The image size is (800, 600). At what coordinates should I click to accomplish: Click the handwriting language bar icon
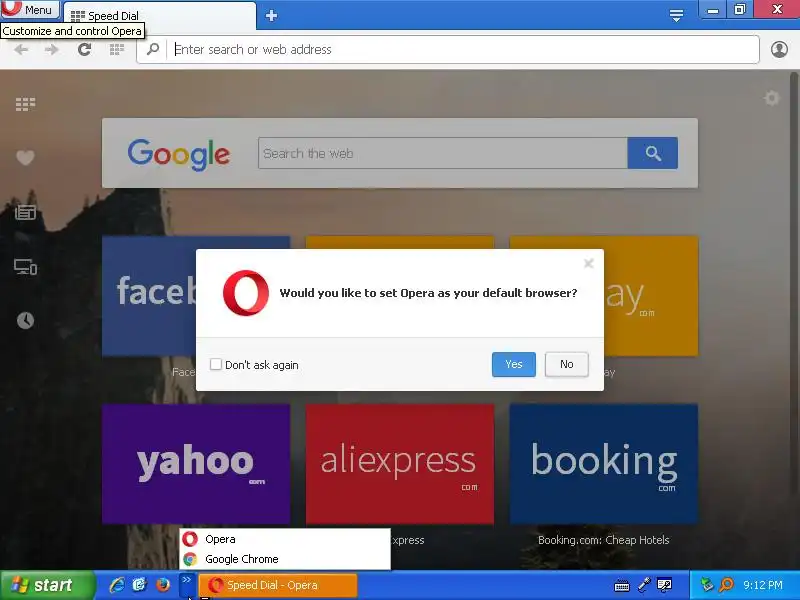coord(664,585)
